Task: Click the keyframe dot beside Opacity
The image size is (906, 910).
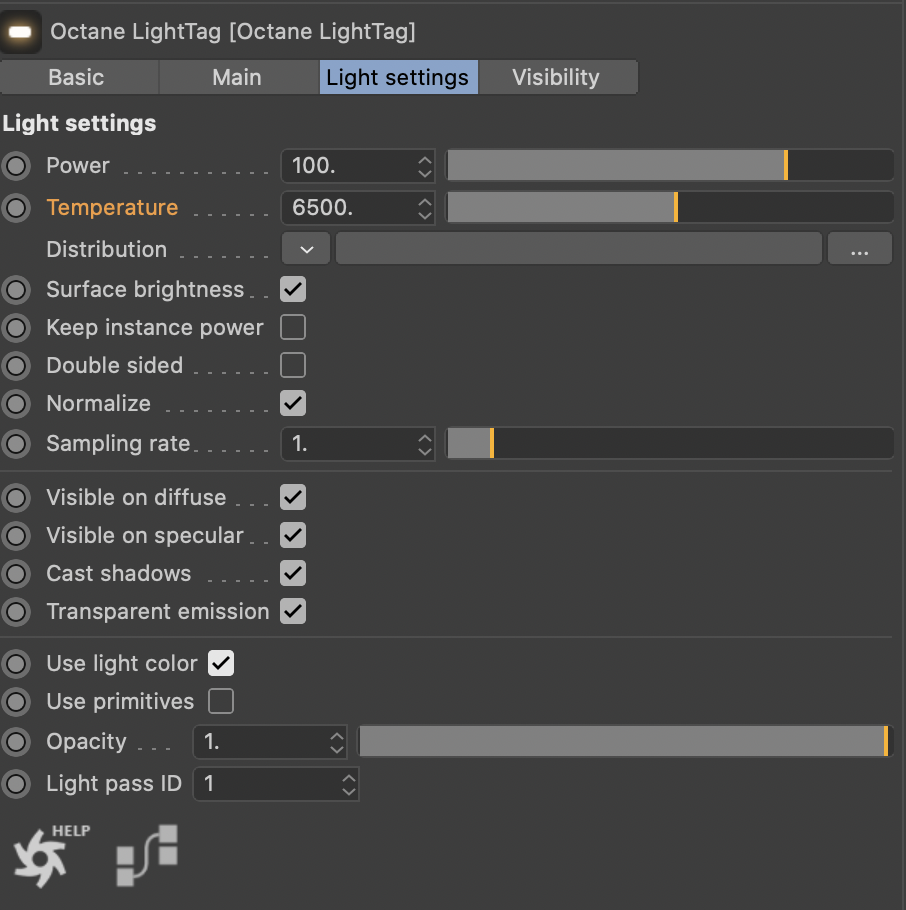Action: [17, 742]
